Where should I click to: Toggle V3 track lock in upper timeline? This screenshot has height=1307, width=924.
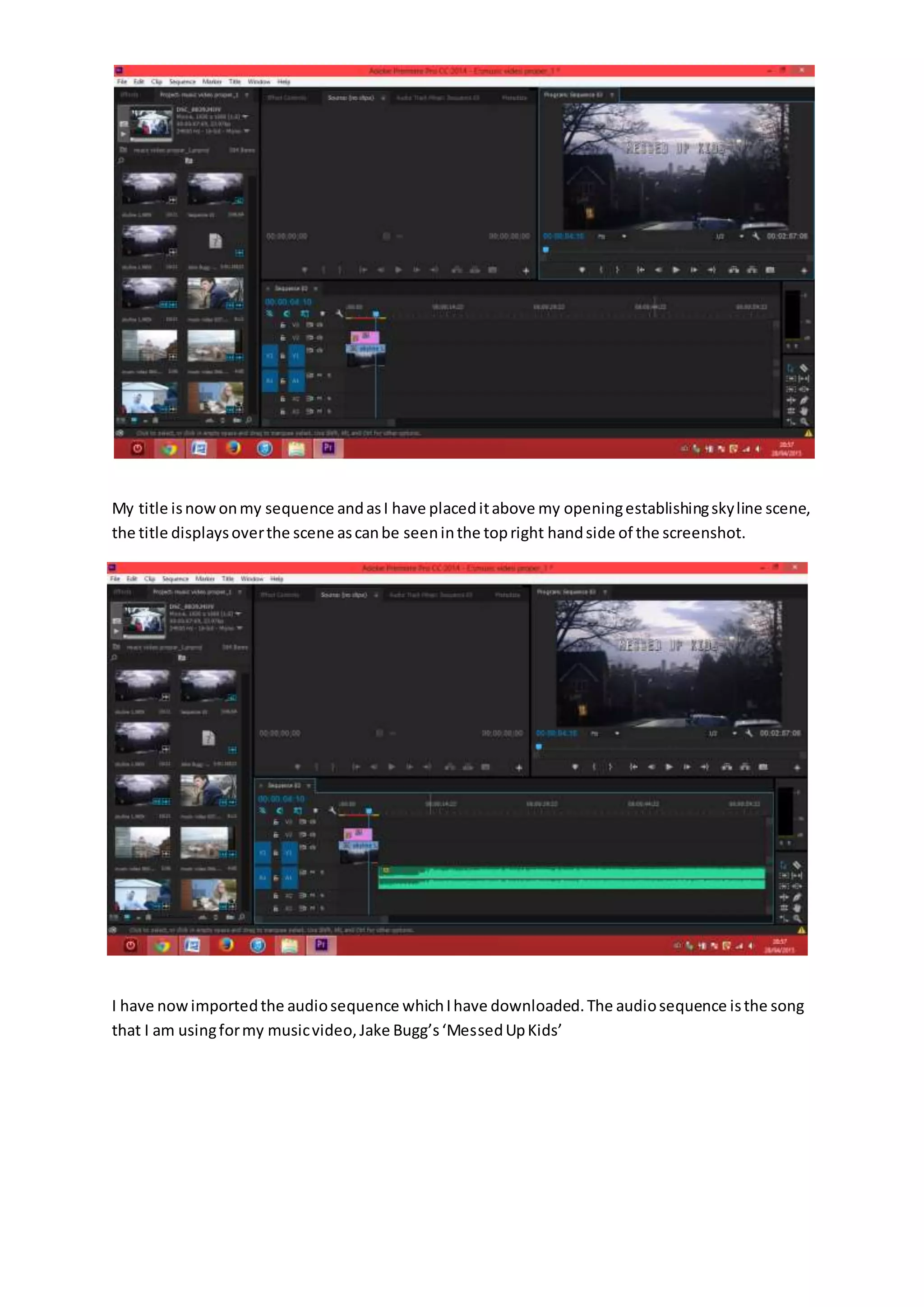(x=283, y=325)
